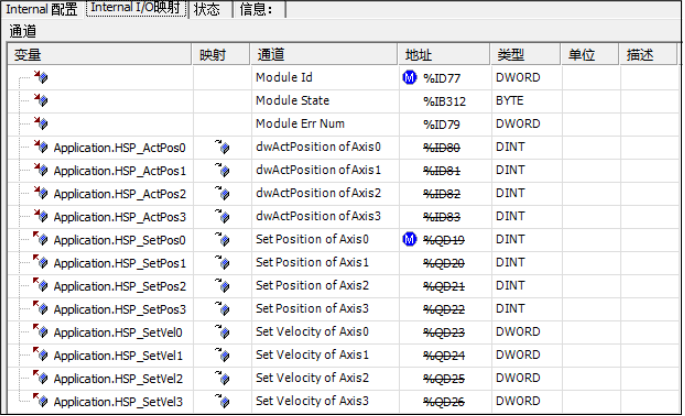Click output variable icon beside Application.HSP_SetVel1

41,355
